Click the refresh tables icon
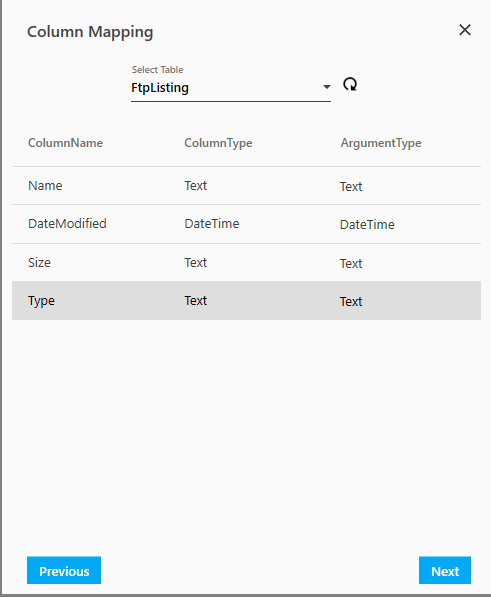491x597 pixels. (x=350, y=84)
